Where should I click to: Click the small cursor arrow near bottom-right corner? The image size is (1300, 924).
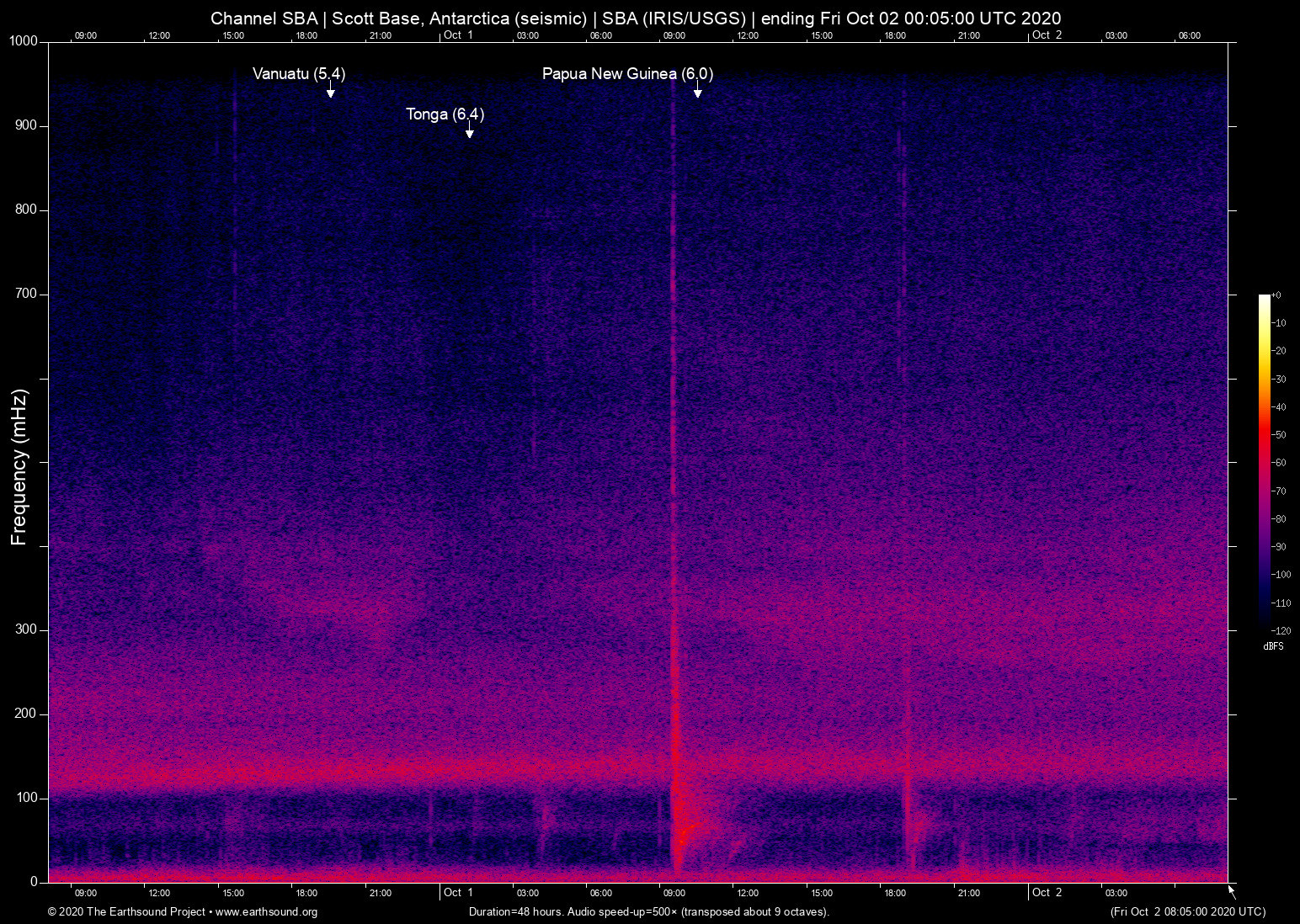1230,889
